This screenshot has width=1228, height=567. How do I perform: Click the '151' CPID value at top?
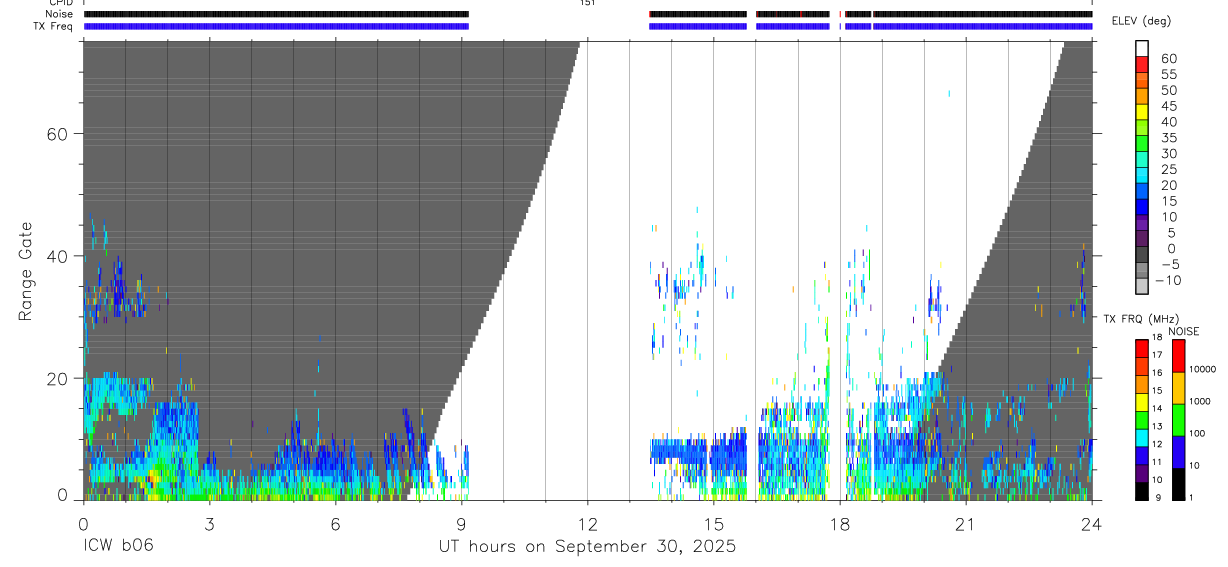pyautogui.click(x=587, y=3)
